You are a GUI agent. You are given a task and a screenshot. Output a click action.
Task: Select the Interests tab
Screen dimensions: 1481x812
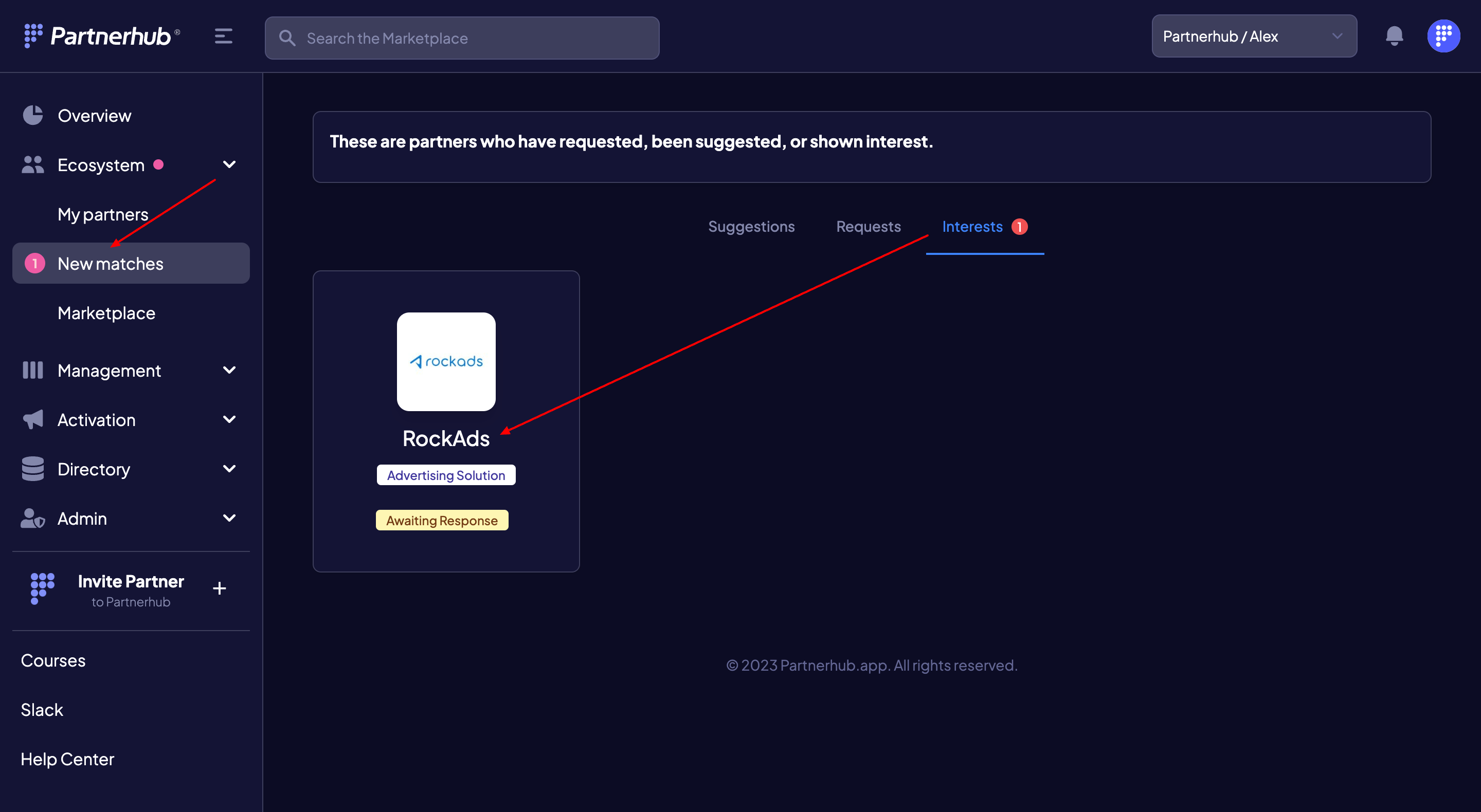984,227
